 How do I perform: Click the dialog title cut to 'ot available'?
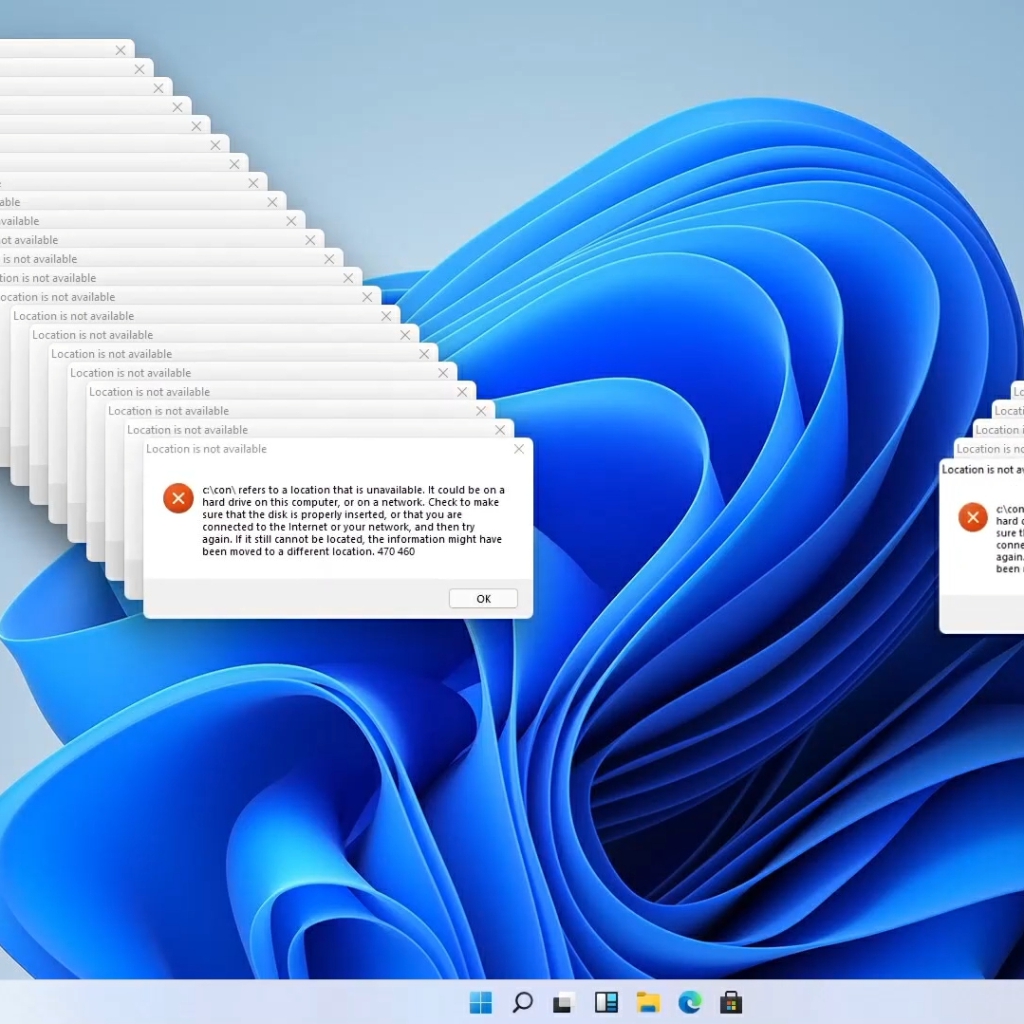pyautogui.click(x=29, y=240)
